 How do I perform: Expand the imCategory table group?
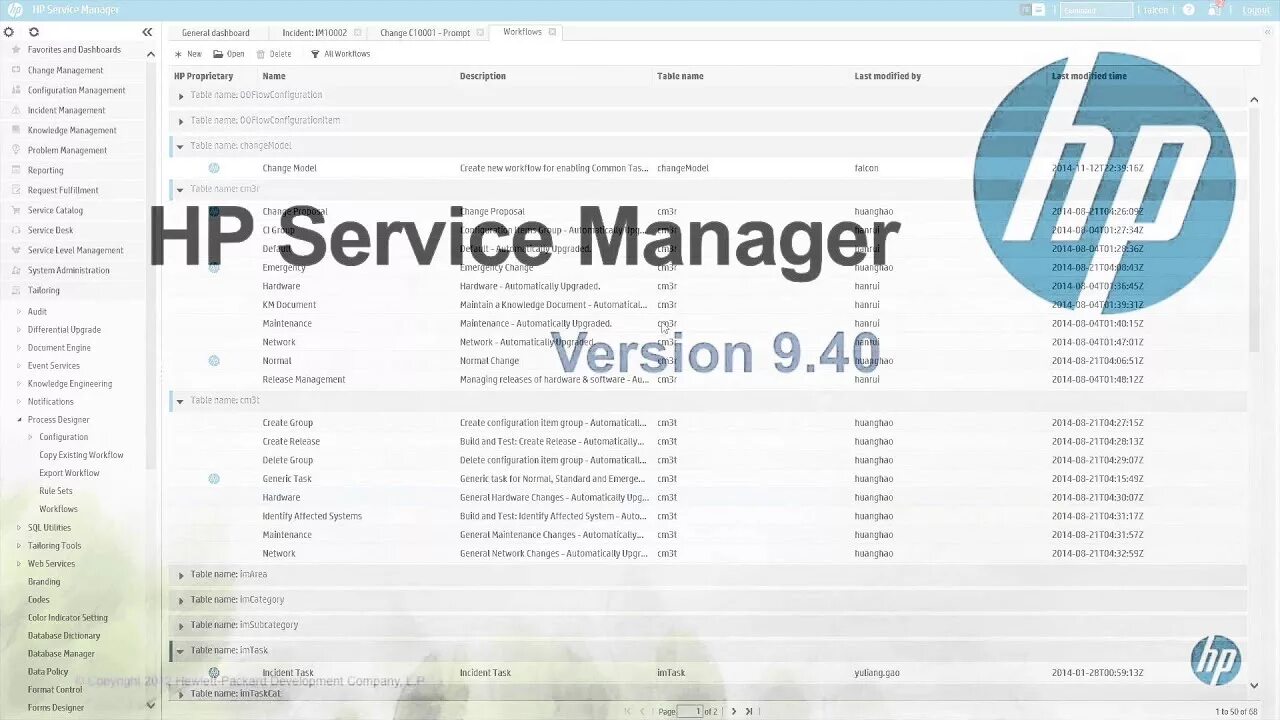181,600
